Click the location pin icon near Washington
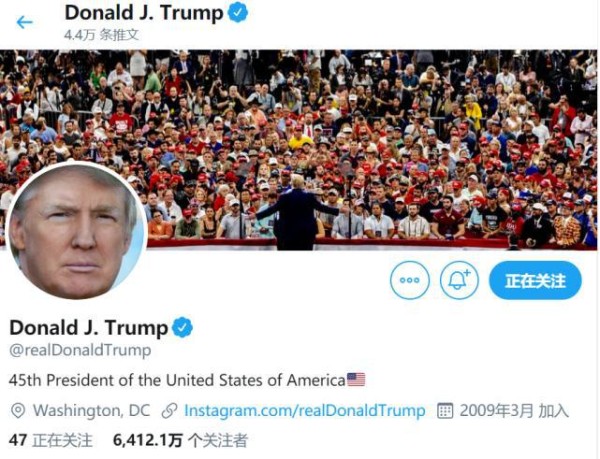This screenshot has height=459, width=600. 18,411
